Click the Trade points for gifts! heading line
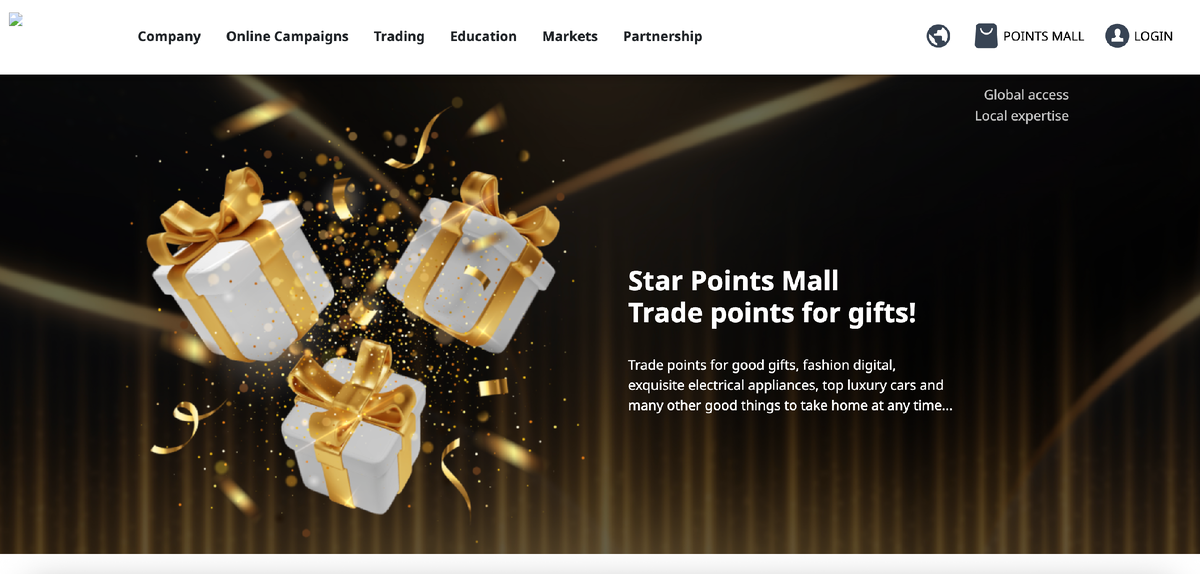 (772, 313)
